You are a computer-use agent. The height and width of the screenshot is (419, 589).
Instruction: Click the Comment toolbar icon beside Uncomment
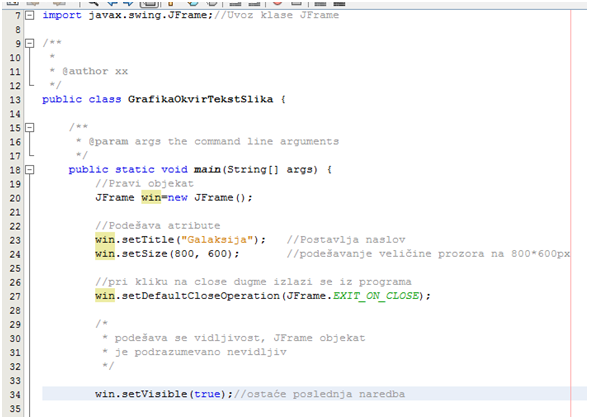(x=320, y=3)
